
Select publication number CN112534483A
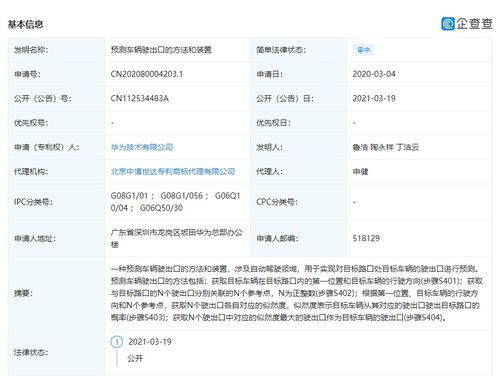(140, 98)
